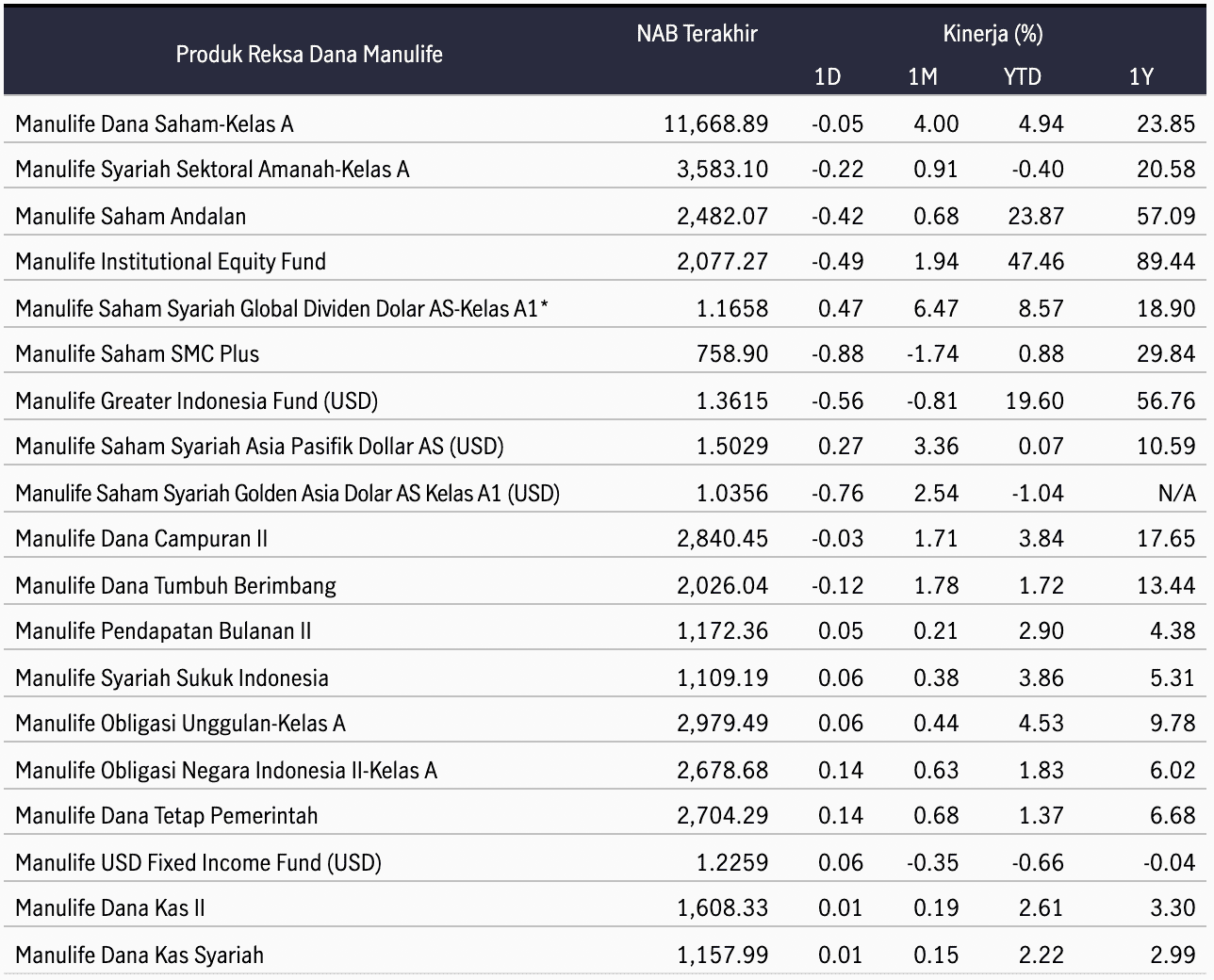Click the 1Y value 56.76
Viewport: 1214px width, 980px height.
1166,400
